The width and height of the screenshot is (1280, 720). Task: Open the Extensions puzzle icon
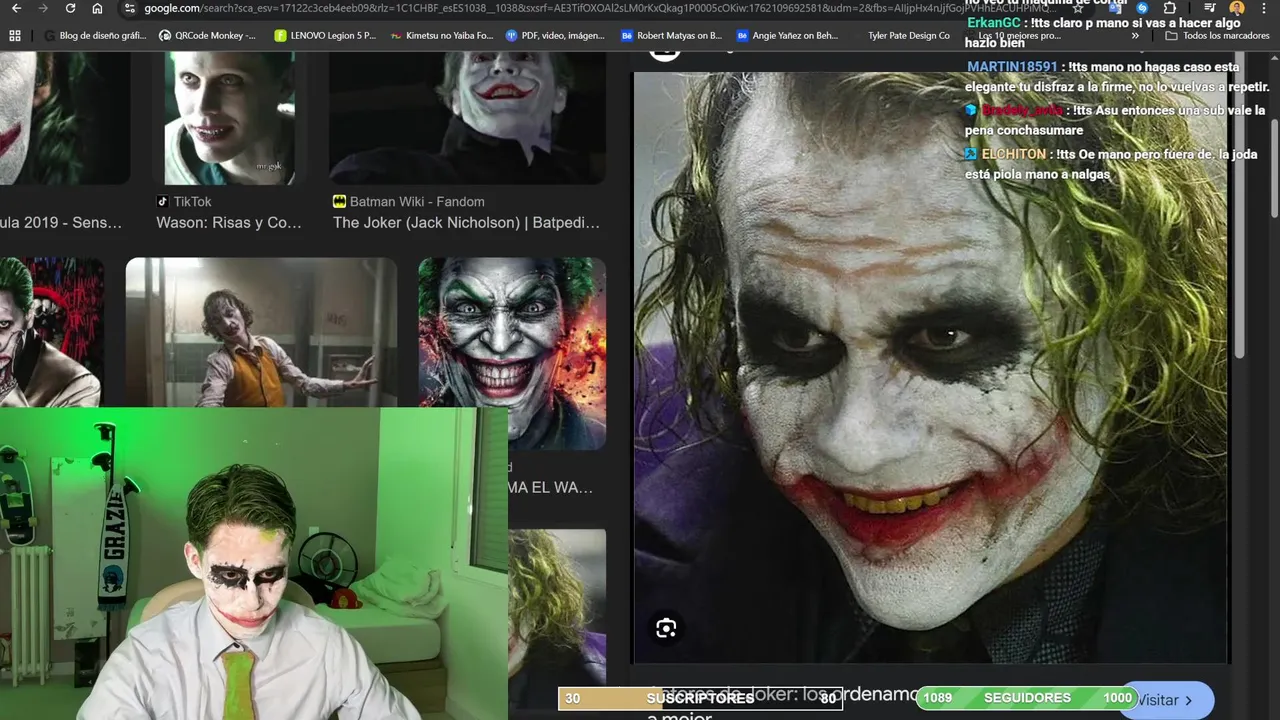click(x=1170, y=8)
